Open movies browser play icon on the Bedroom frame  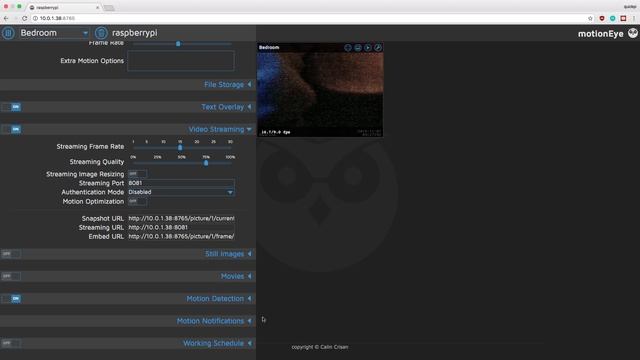(368, 47)
